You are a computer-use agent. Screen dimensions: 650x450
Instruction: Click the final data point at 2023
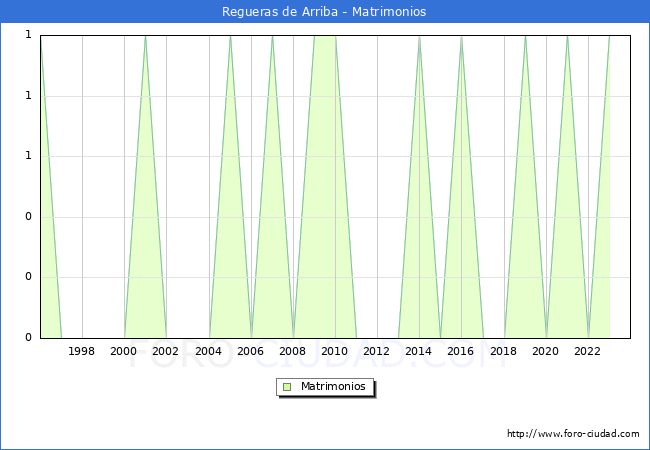click(x=609, y=36)
